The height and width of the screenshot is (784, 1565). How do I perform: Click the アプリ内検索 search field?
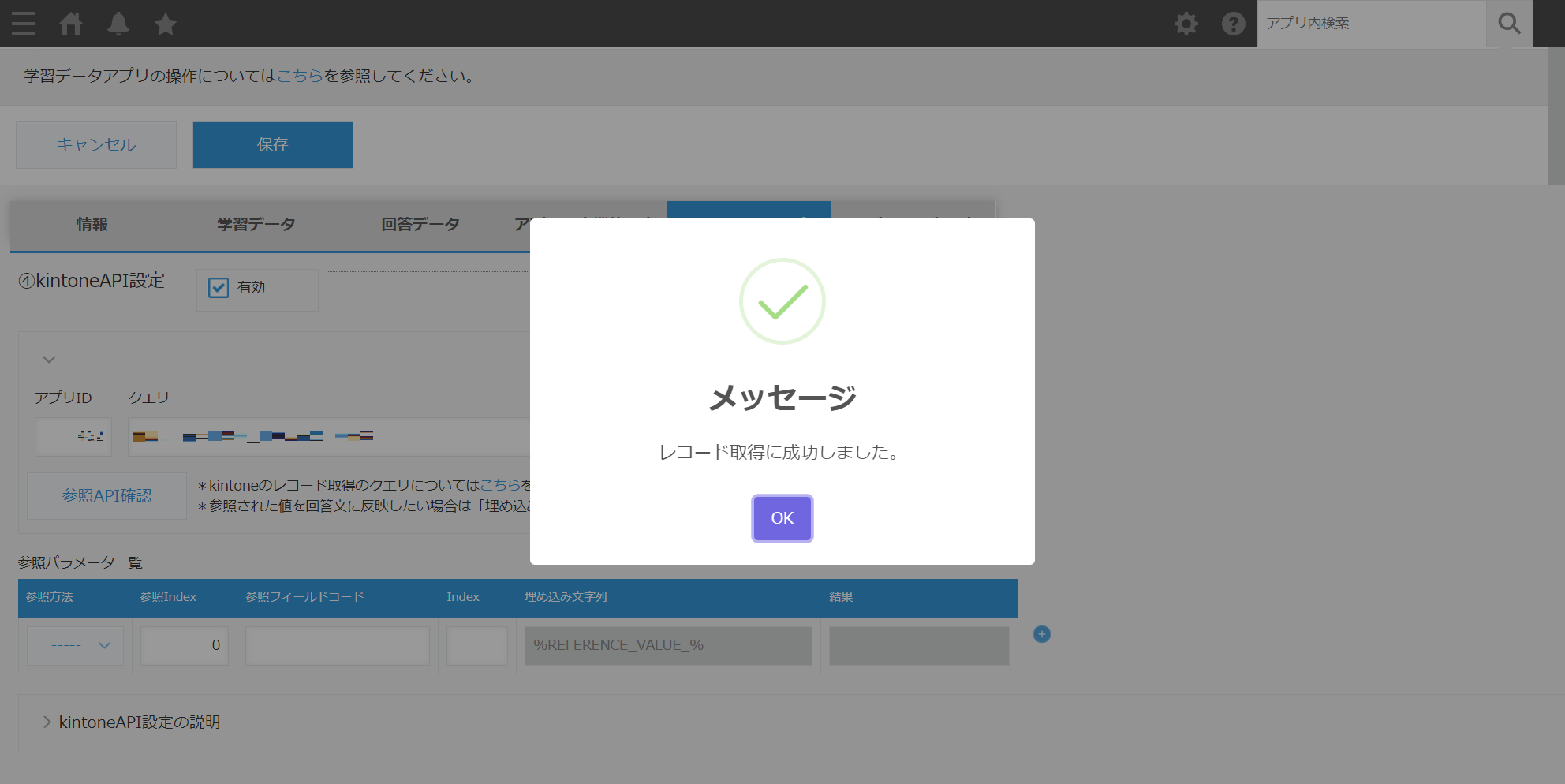point(1371,24)
